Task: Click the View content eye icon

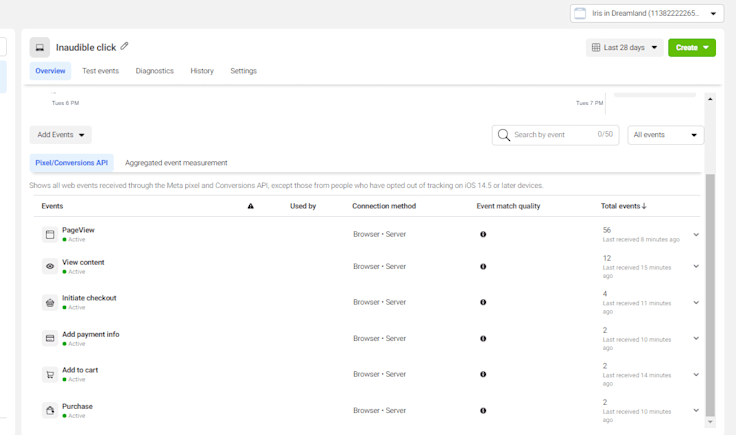Action: [50, 266]
